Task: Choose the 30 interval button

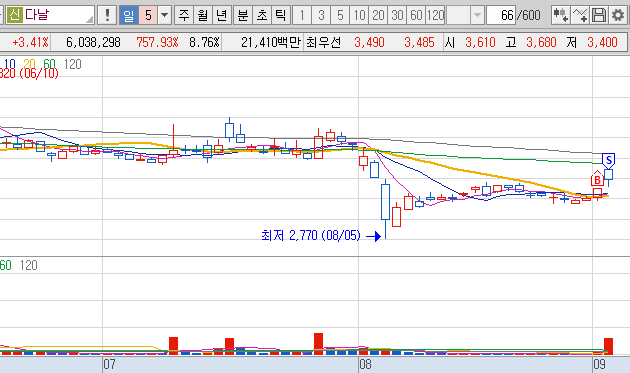Action: (x=397, y=15)
